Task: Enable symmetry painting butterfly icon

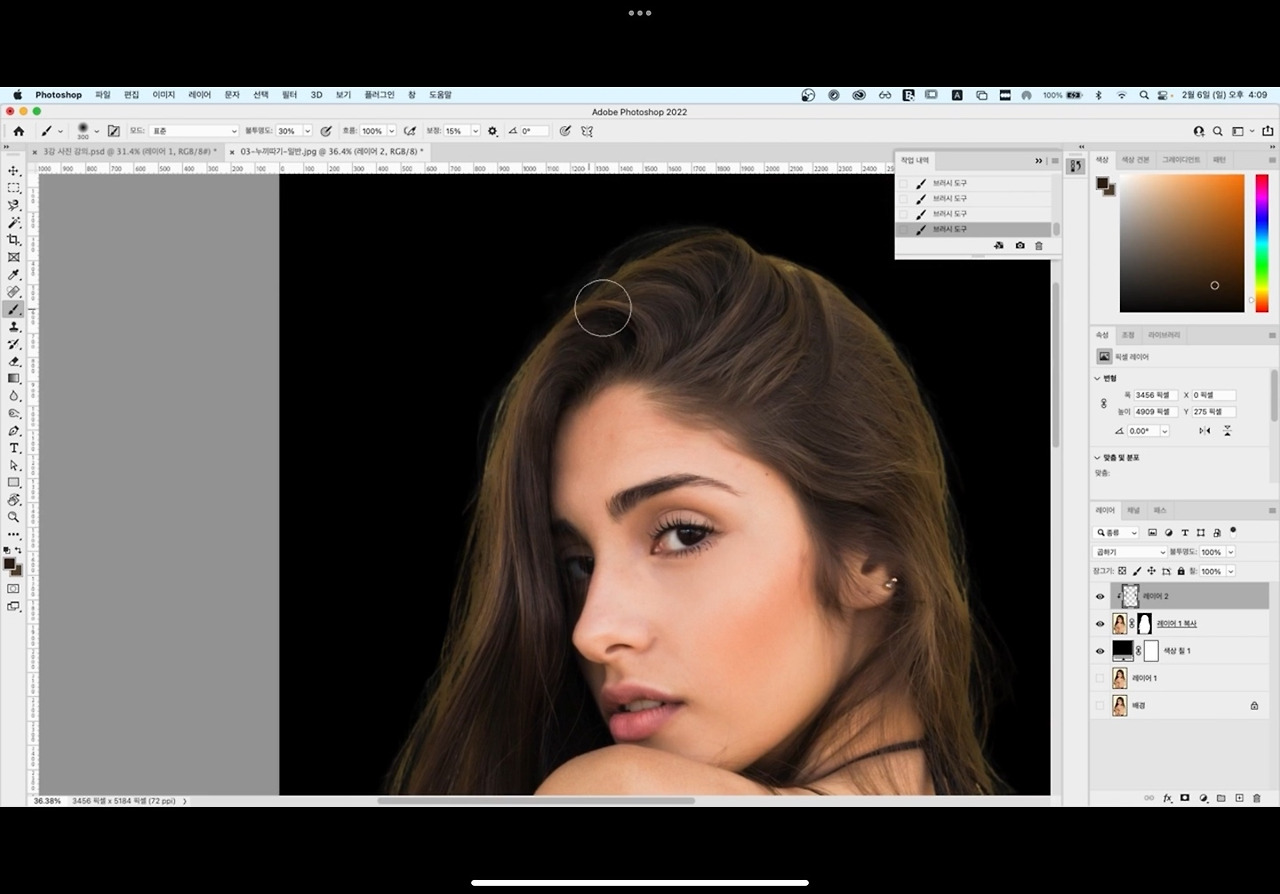Action: tap(587, 131)
